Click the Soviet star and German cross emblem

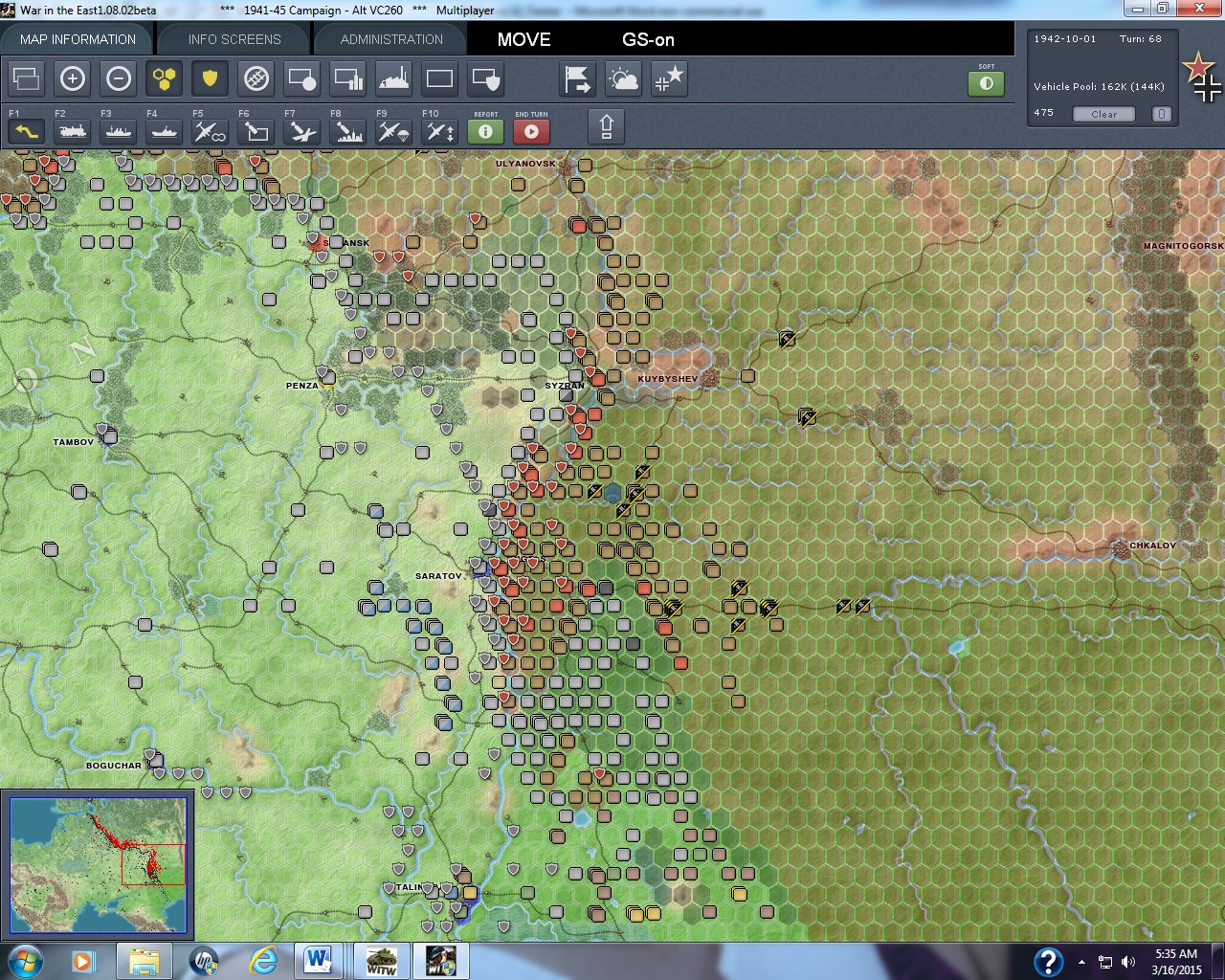click(1202, 77)
